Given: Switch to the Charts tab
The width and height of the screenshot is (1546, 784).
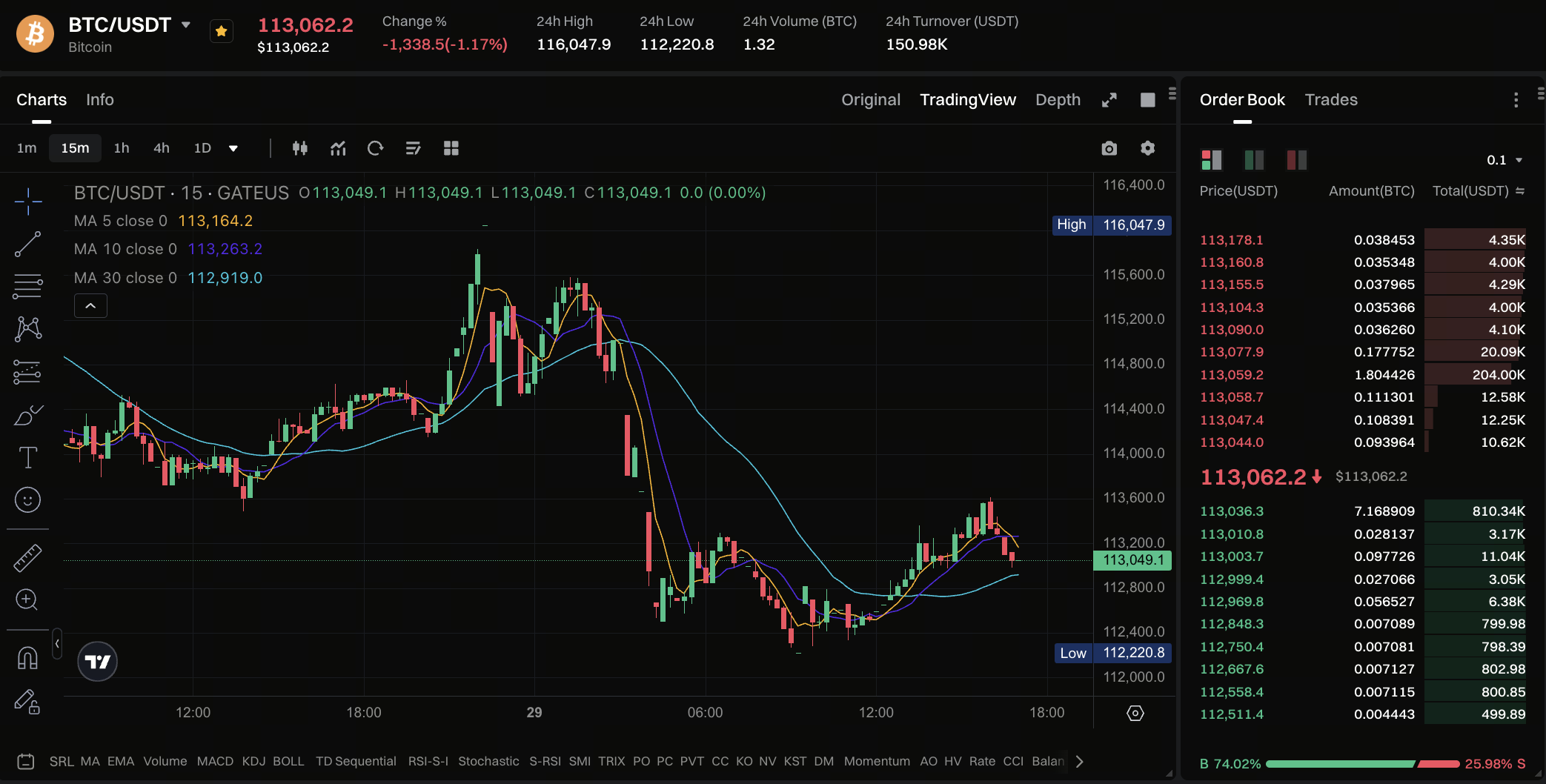Looking at the screenshot, I should point(42,99).
